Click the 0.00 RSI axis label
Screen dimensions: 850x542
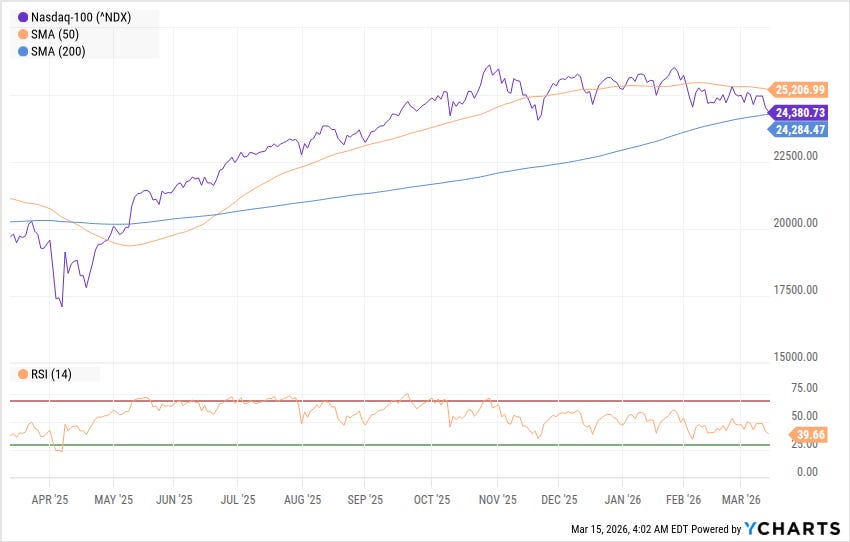coord(807,472)
